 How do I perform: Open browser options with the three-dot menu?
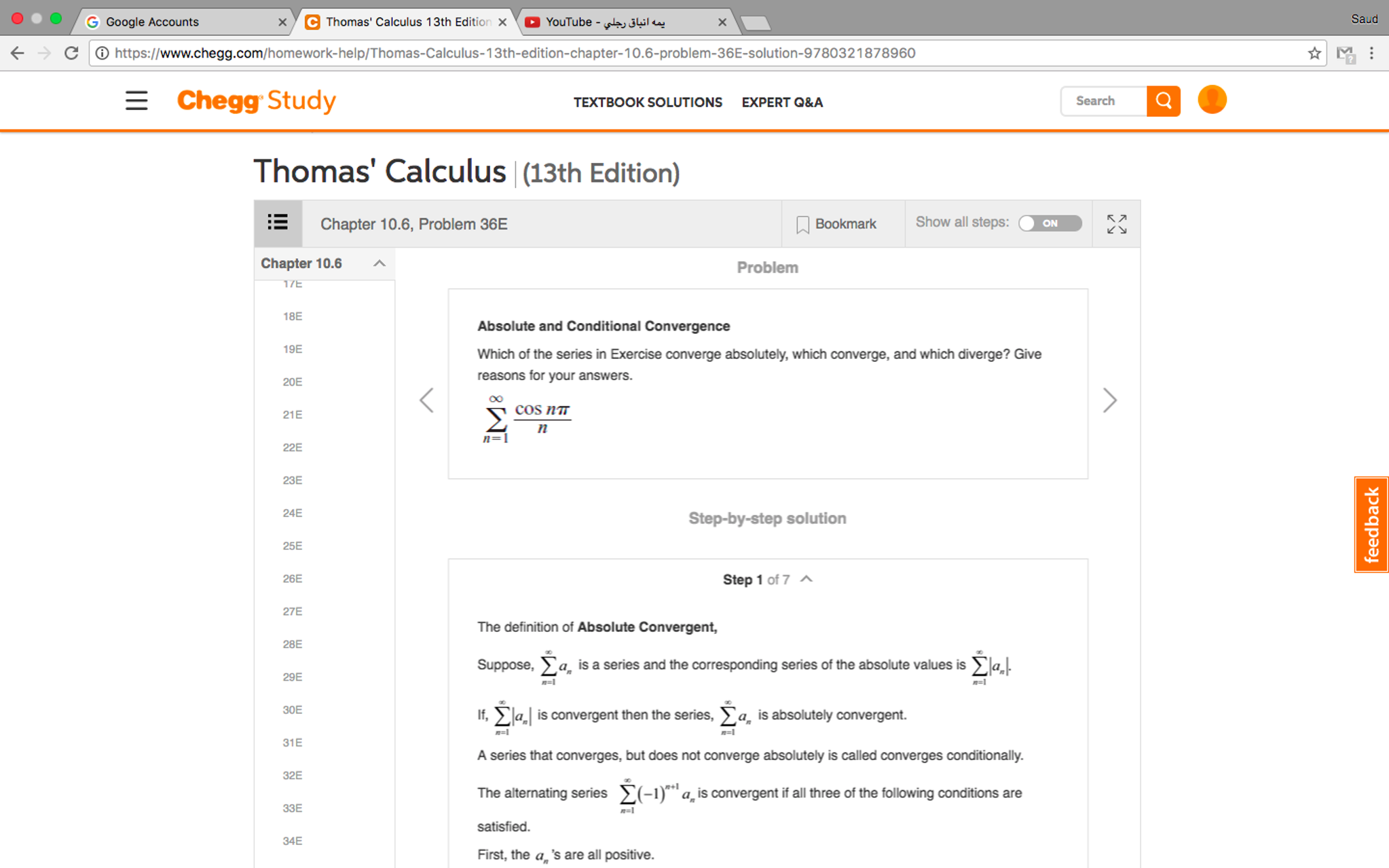point(1371,53)
